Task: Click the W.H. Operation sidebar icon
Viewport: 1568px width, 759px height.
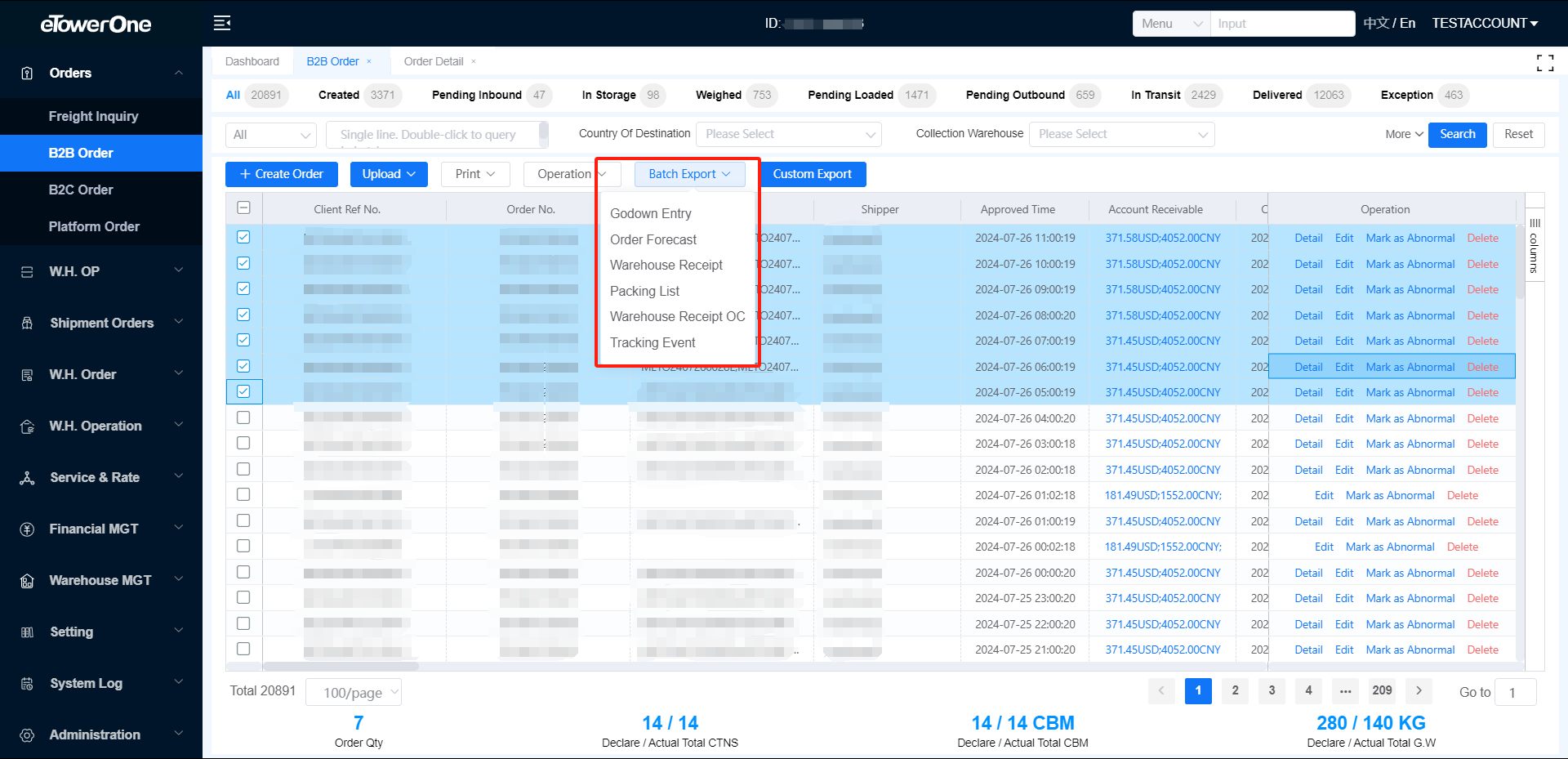Action: click(27, 426)
